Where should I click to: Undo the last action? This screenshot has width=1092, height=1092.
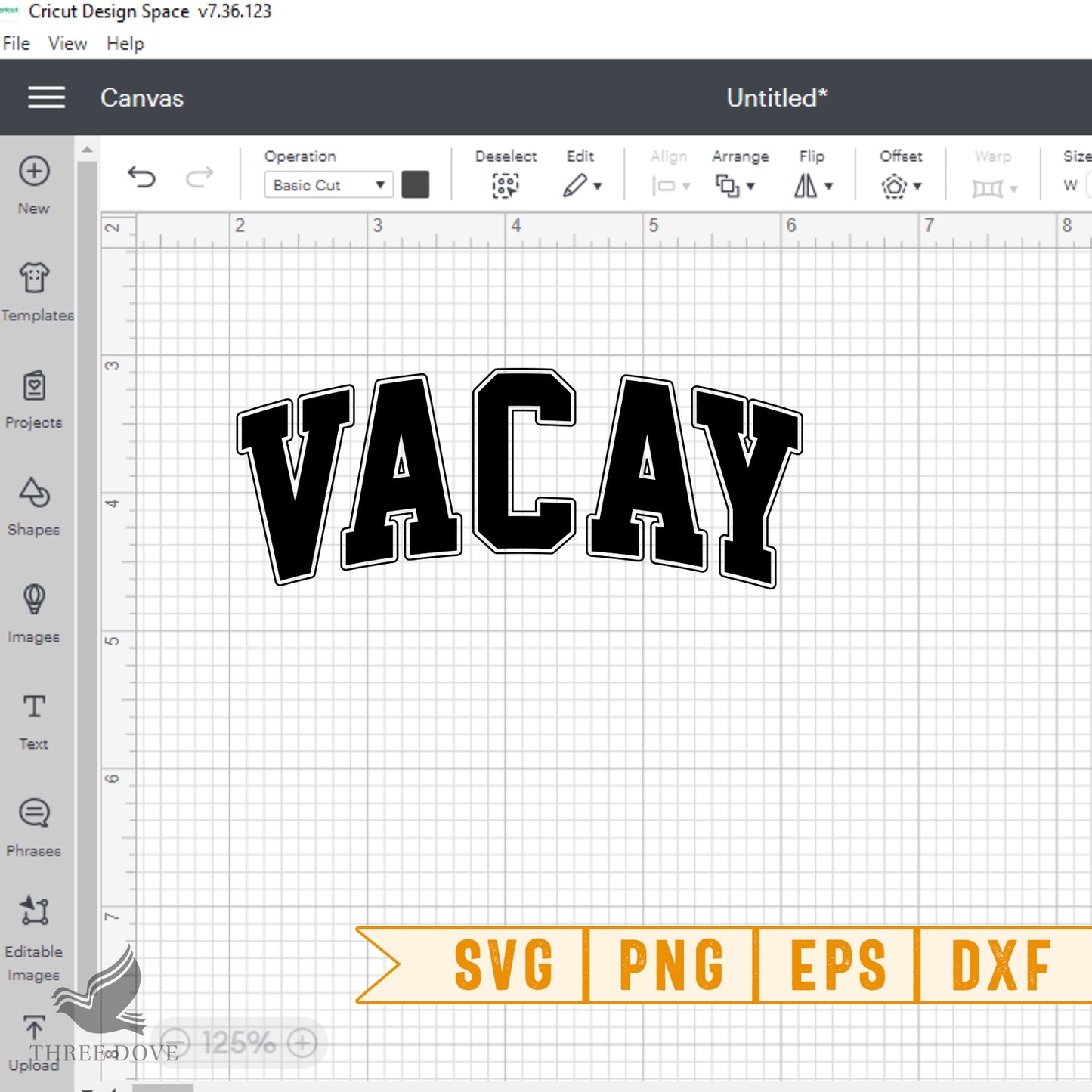[x=141, y=178]
